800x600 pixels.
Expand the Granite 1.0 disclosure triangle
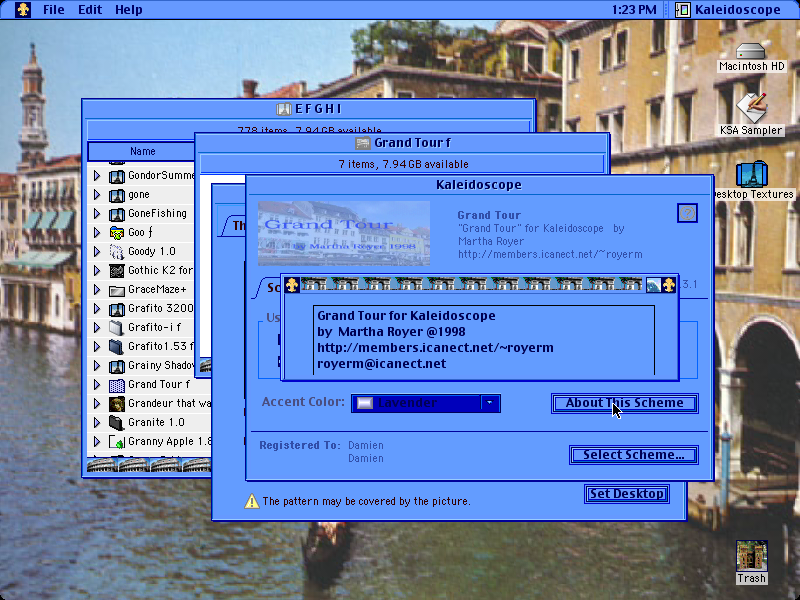click(x=97, y=422)
